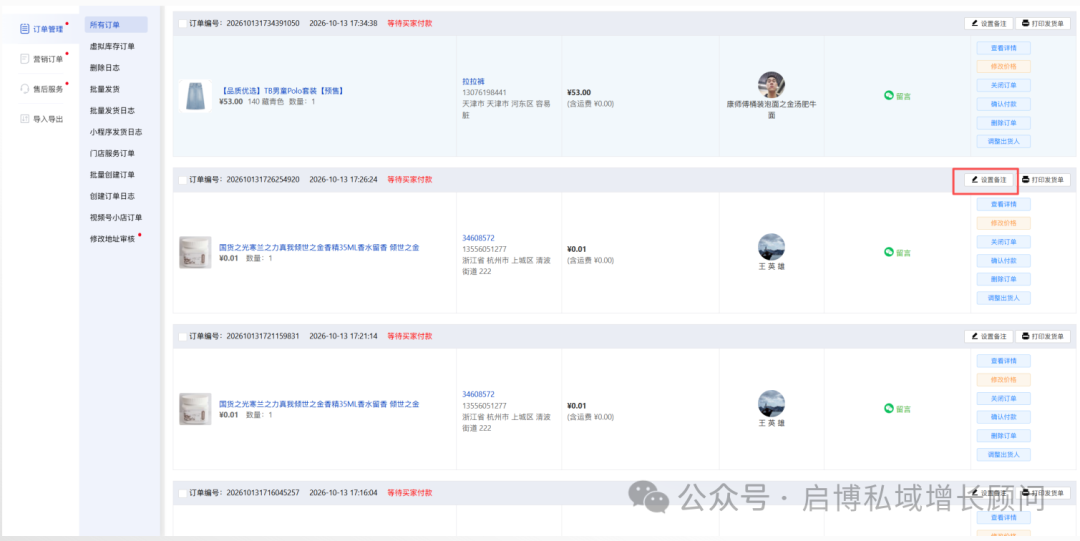Go to 修改地址审核 submenu item
The width and height of the screenshot is (1080, 541).
[112, 238]
